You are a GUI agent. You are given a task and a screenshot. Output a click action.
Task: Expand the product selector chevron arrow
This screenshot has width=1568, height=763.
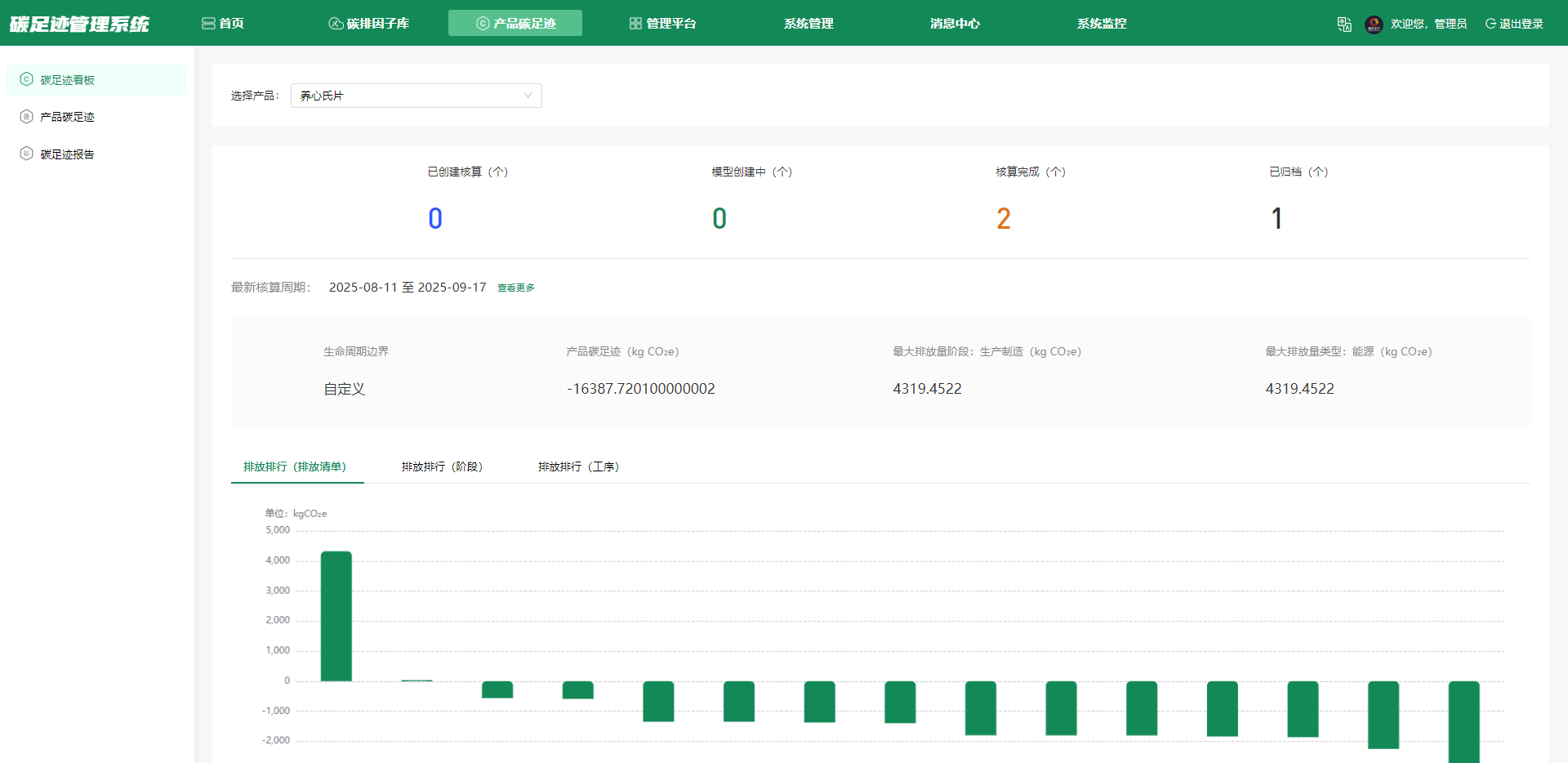(528, 96)
